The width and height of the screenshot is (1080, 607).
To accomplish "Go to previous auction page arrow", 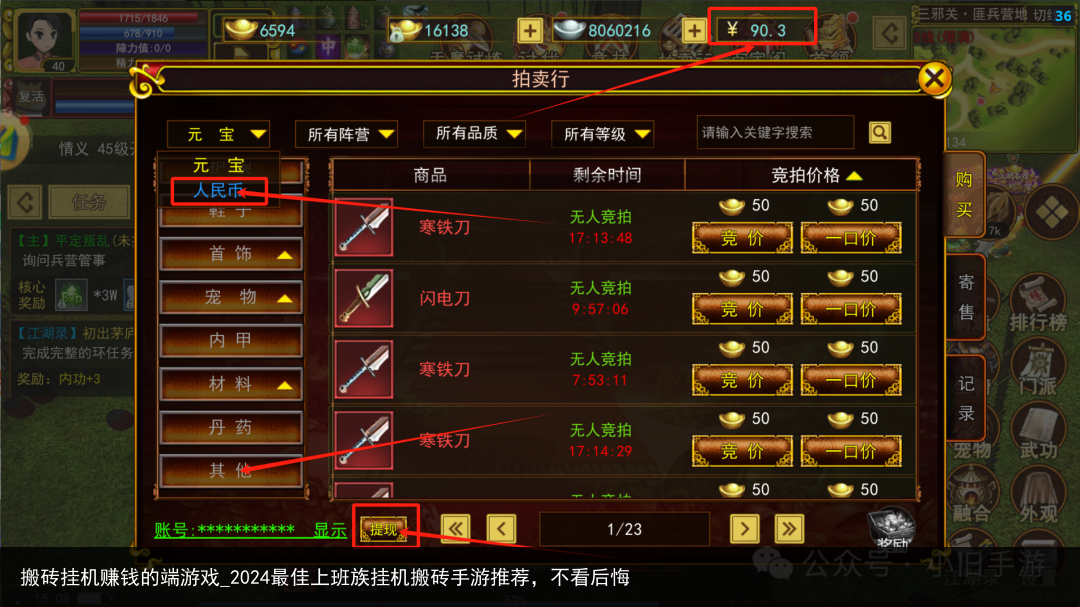I will (501, 529).
